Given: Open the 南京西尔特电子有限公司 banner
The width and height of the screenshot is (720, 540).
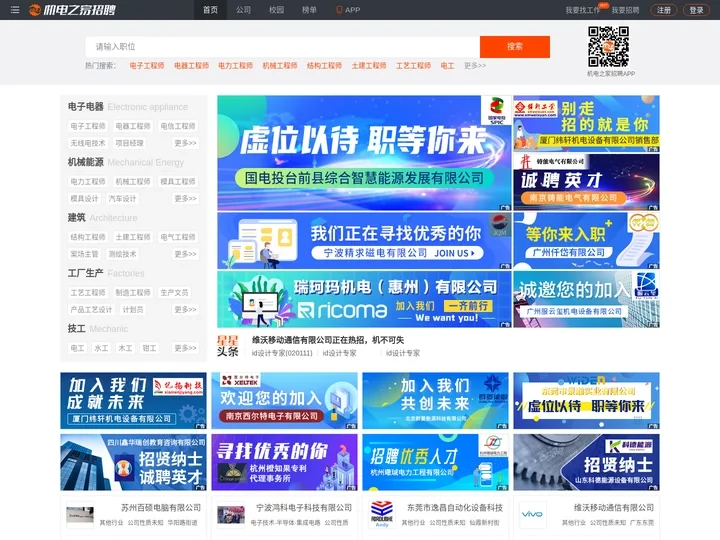Looking at the screenshot, I should 284,400.
